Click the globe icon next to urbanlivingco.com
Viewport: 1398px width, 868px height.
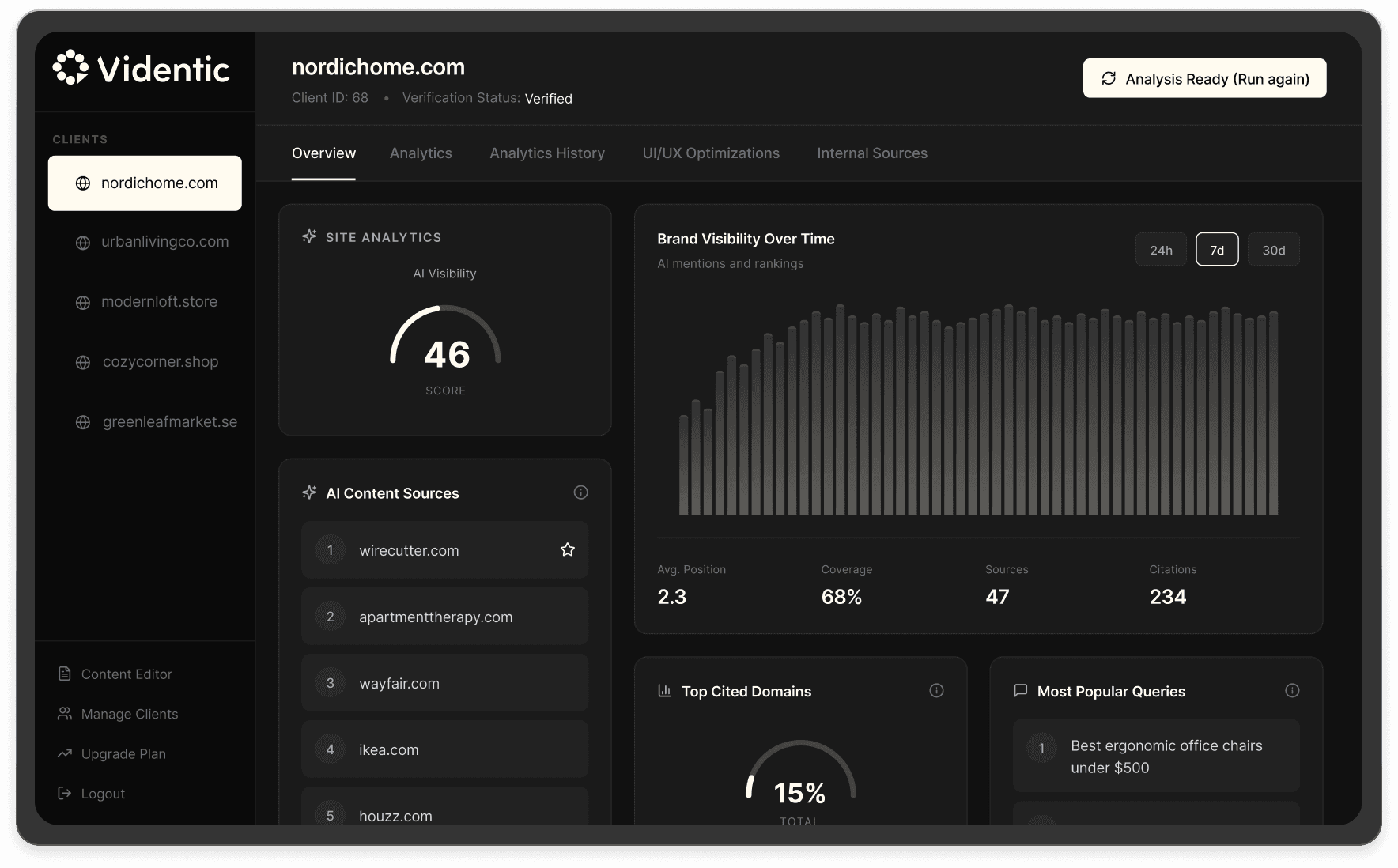coord(83,242)
